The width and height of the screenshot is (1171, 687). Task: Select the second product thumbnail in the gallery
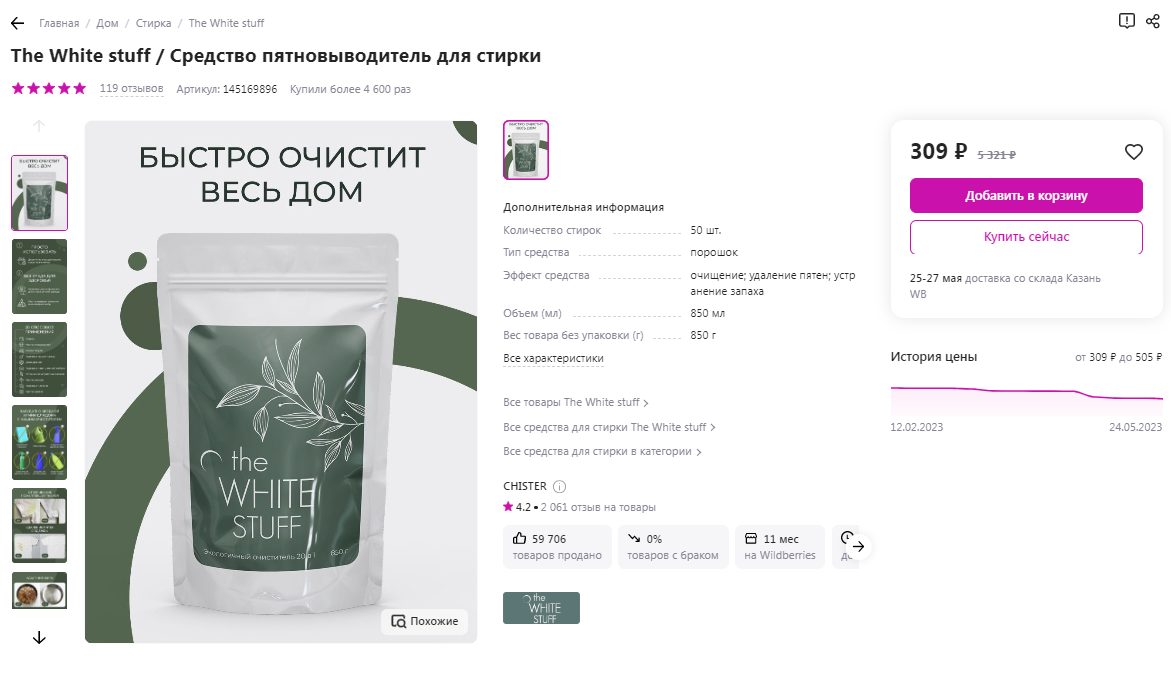pos(40,276)
